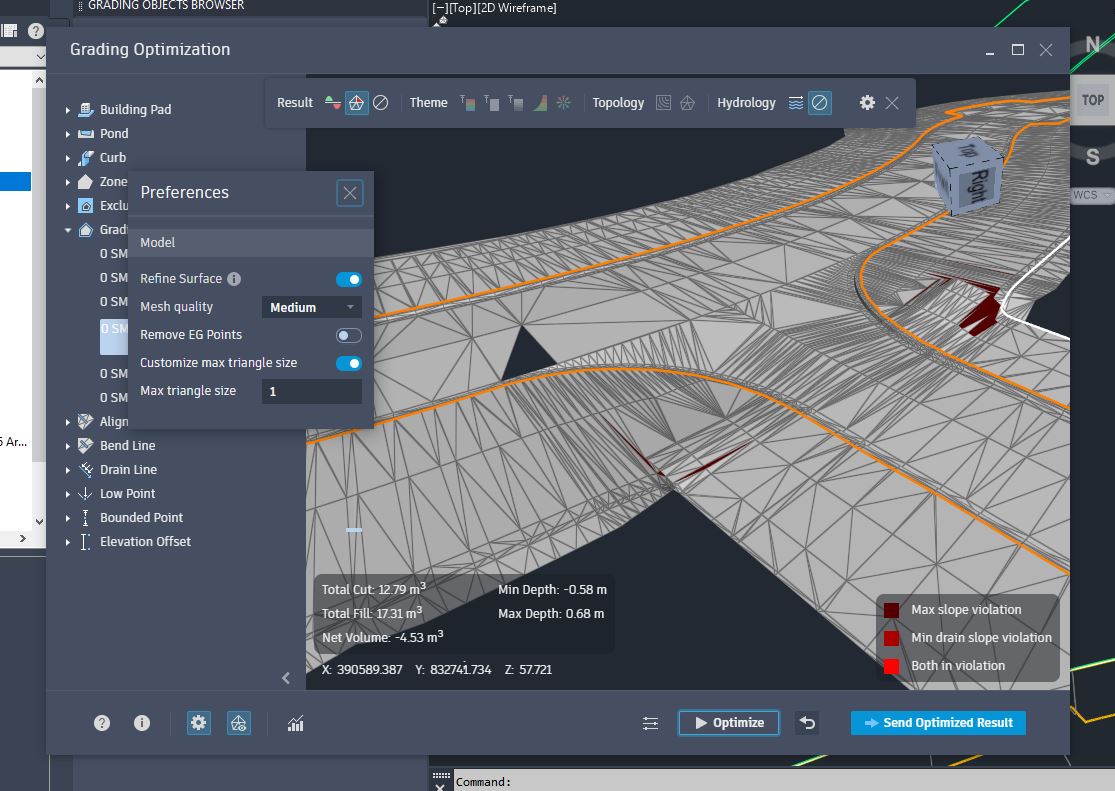
Task: Click Send Optimized Result button
Action: (x=938, y=723)
